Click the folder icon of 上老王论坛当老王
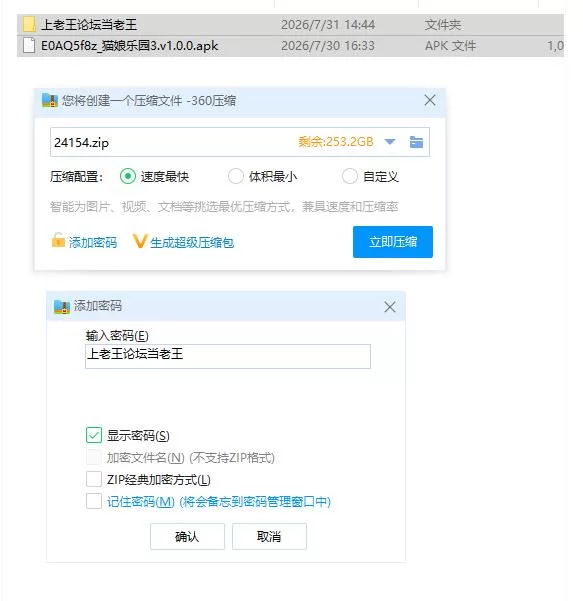This screenshot has width=583, height=601. (29, 24)
